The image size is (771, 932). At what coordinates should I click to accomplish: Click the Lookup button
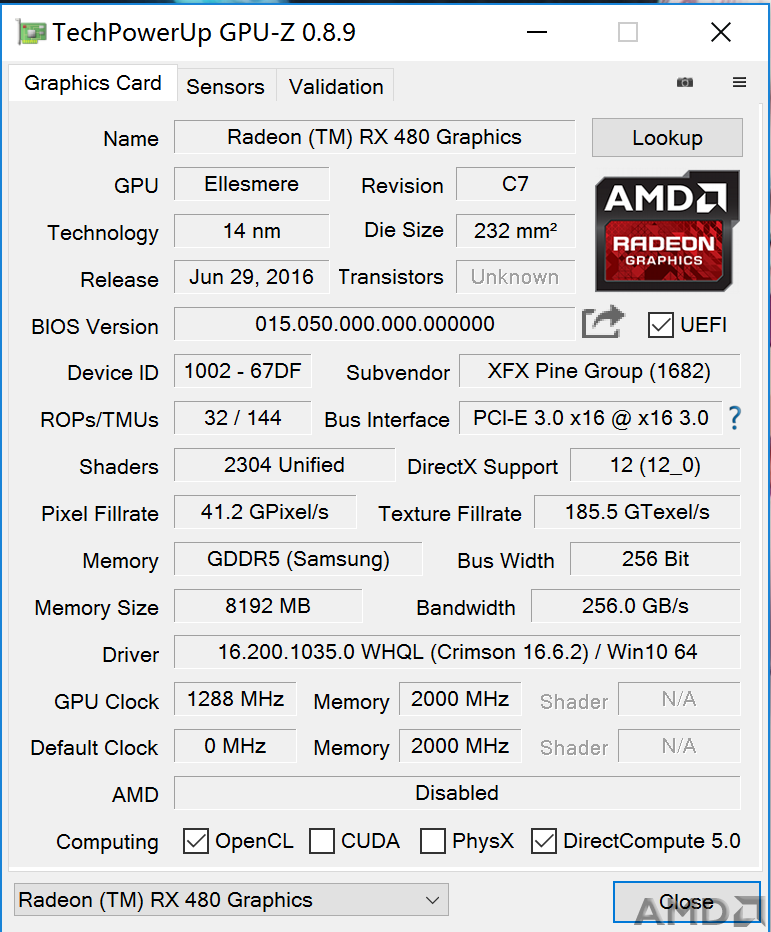pos(667,138)
